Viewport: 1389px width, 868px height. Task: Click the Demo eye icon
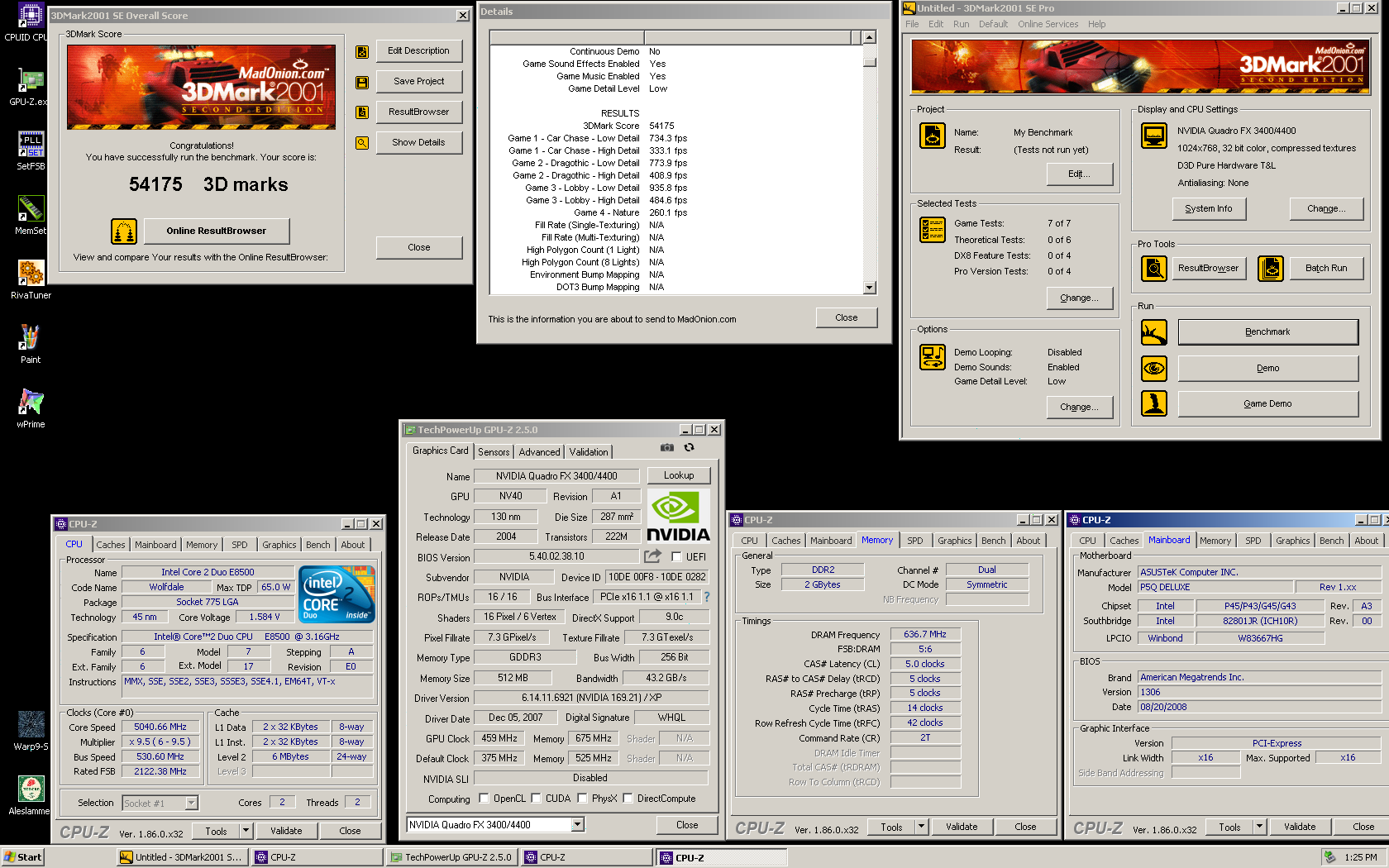click(x=1154, y=369)
